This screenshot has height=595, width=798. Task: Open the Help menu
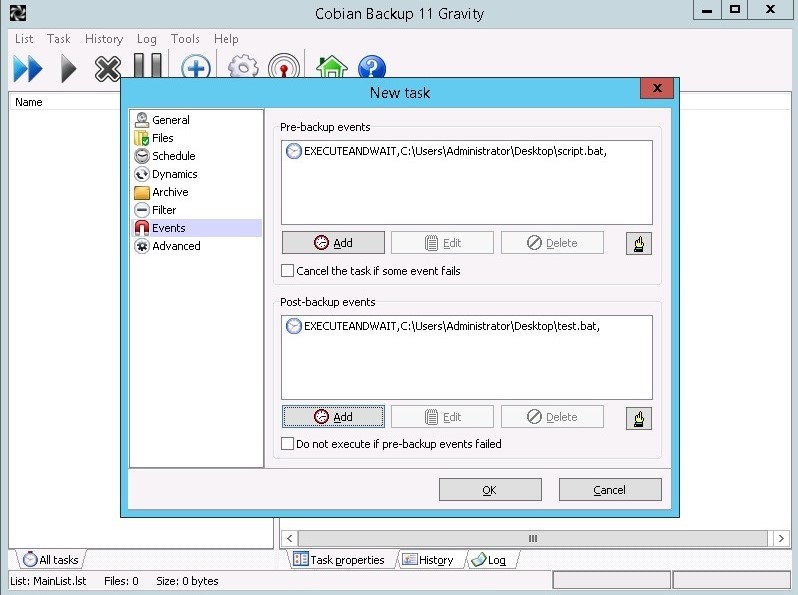pos(226,39)
